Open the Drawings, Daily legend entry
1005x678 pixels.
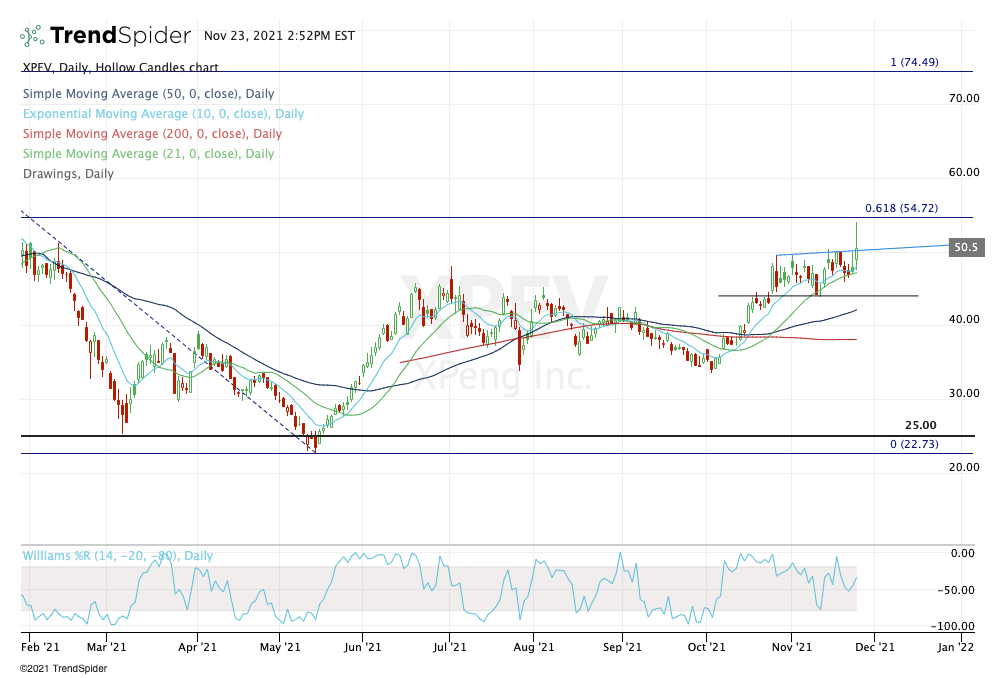67,174
